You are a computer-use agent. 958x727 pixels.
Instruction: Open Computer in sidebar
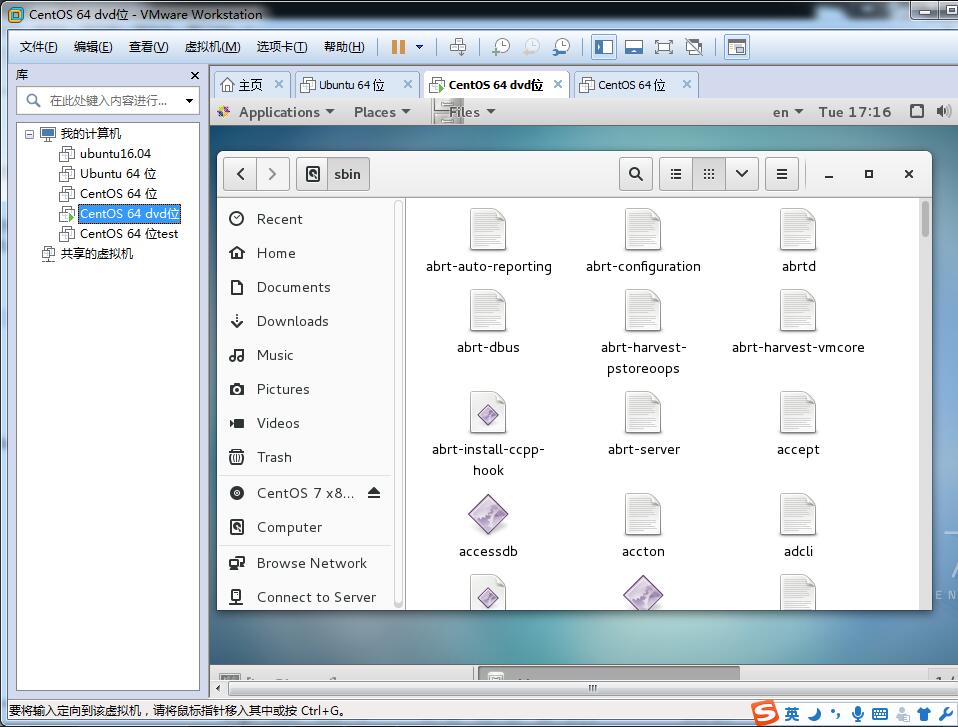(x=307, y=527)
